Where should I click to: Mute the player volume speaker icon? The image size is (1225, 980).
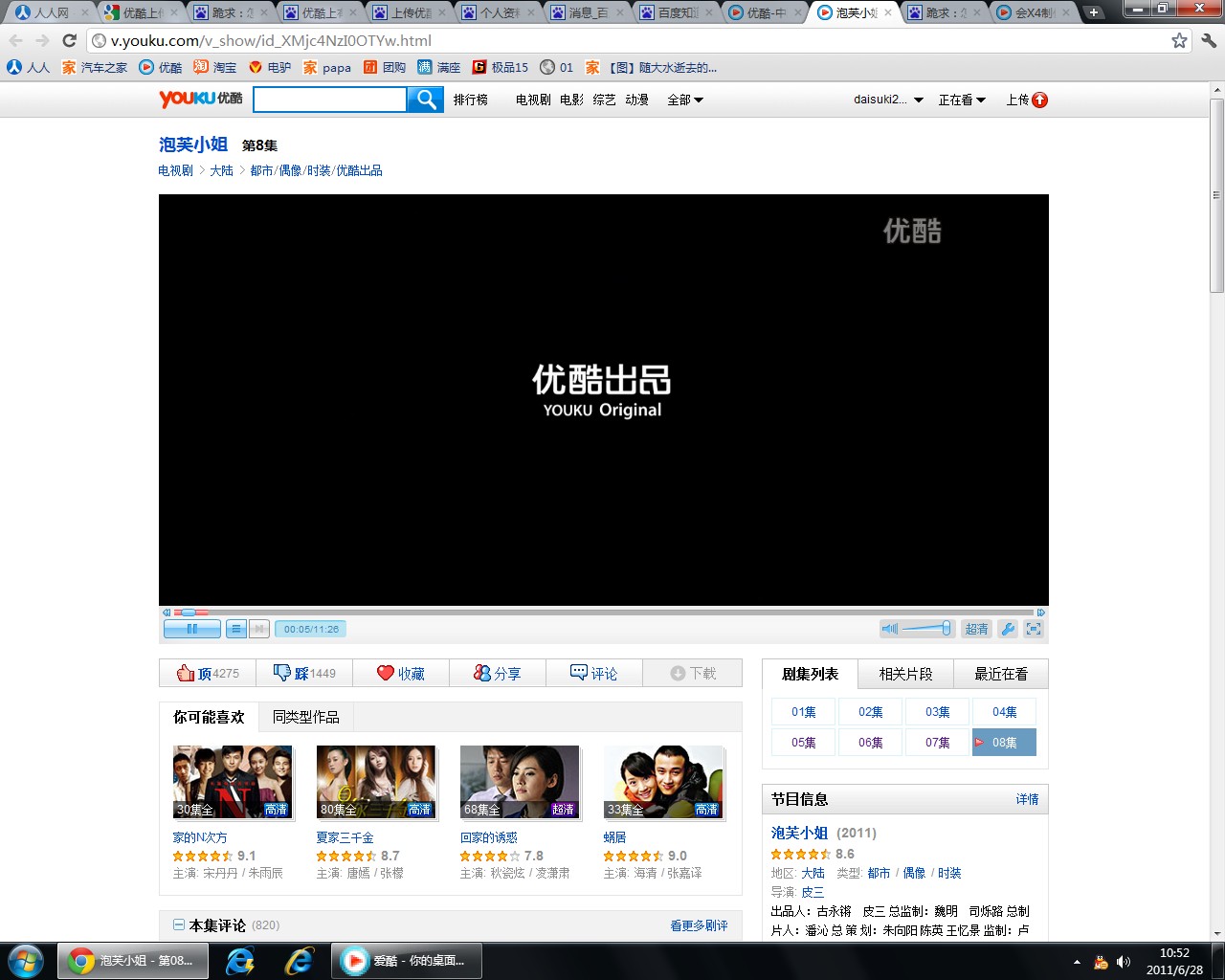click(x=890, y=629)
